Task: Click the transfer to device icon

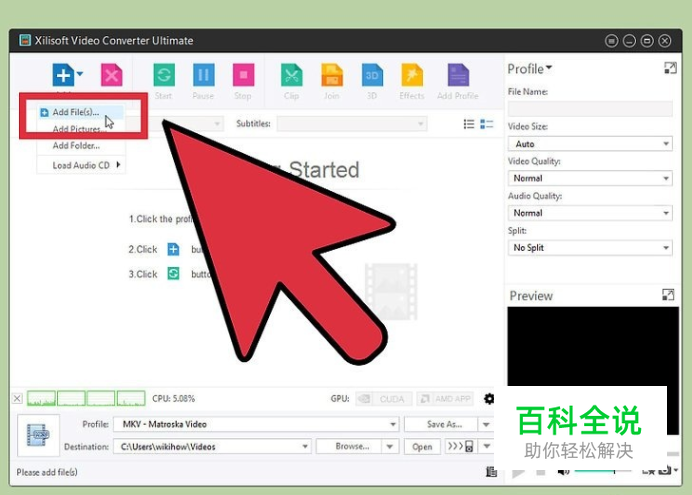Action: pyautogui.click(x=461, y=446)
